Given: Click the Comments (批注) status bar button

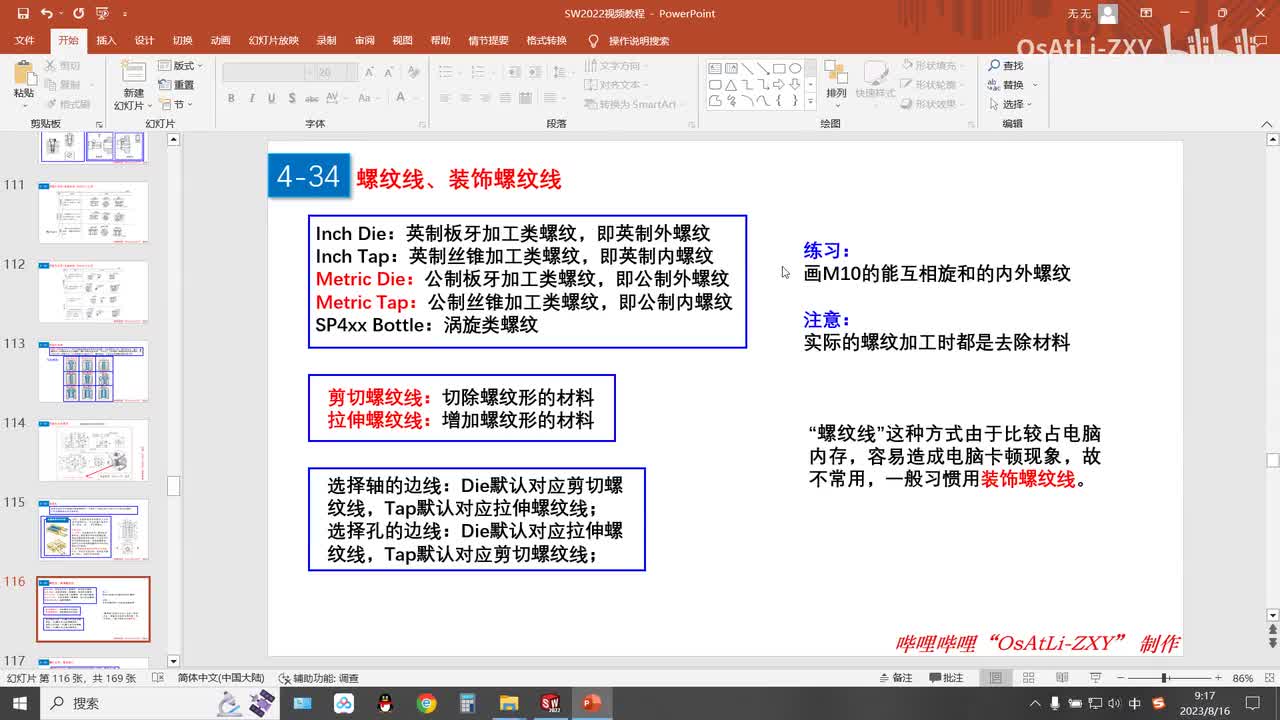Looking at the screenshot, I should [944, 678].
